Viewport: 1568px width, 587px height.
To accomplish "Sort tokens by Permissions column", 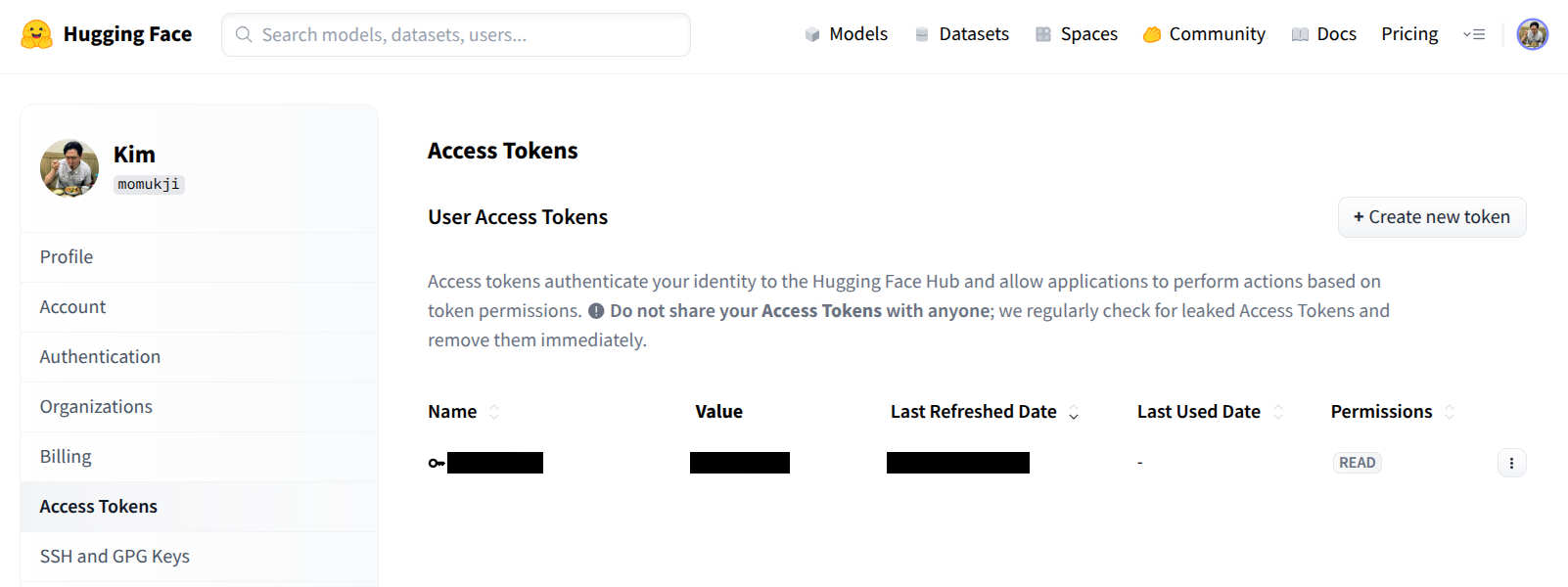I will point(1450,412).
